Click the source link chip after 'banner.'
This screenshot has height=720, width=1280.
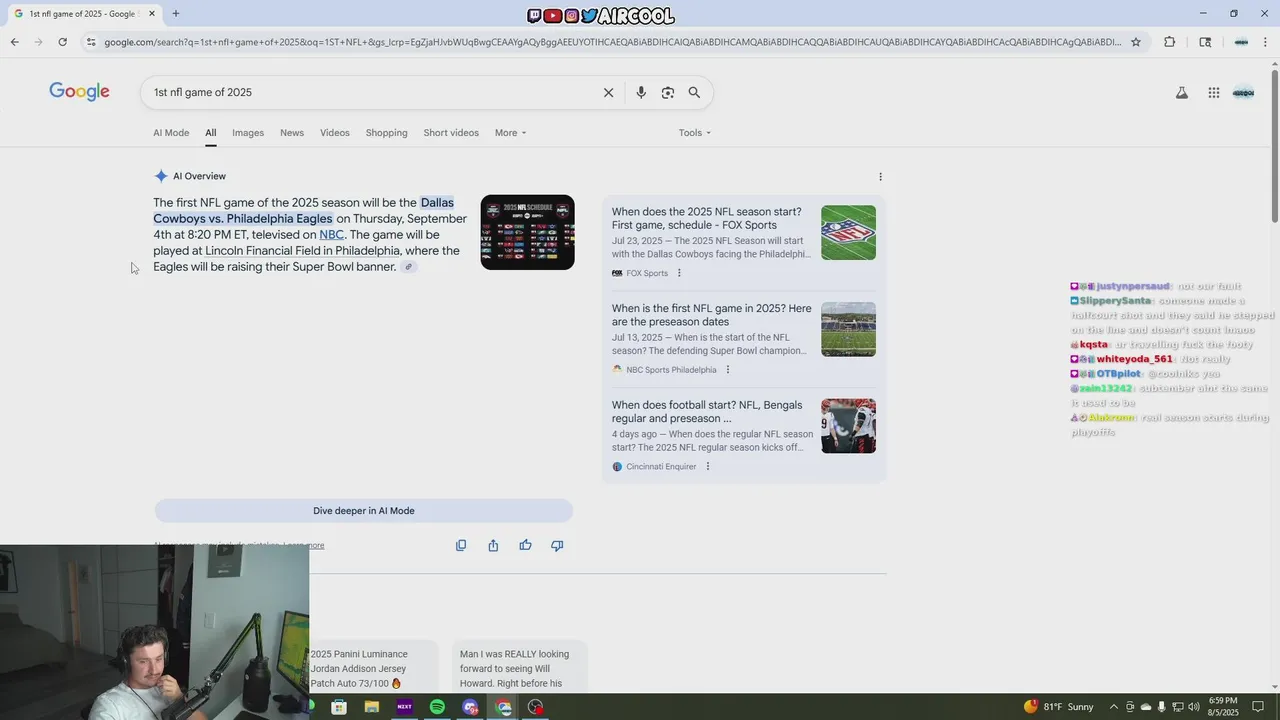click(408, 267)
